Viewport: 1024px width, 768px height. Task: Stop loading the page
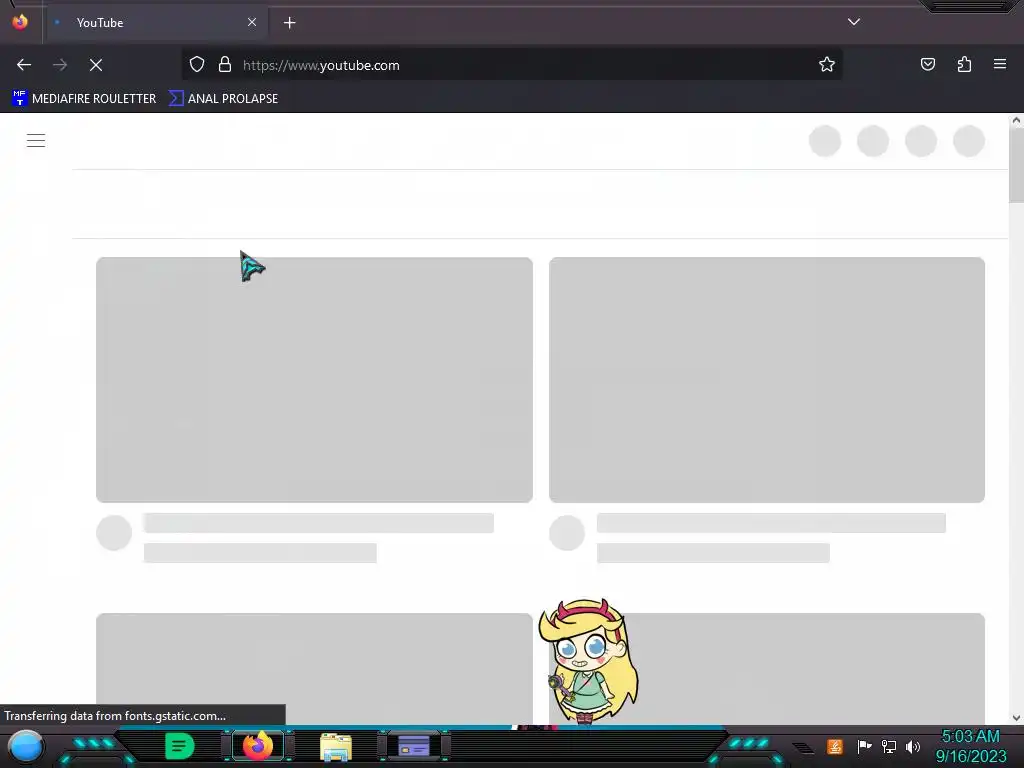[96, 65]
